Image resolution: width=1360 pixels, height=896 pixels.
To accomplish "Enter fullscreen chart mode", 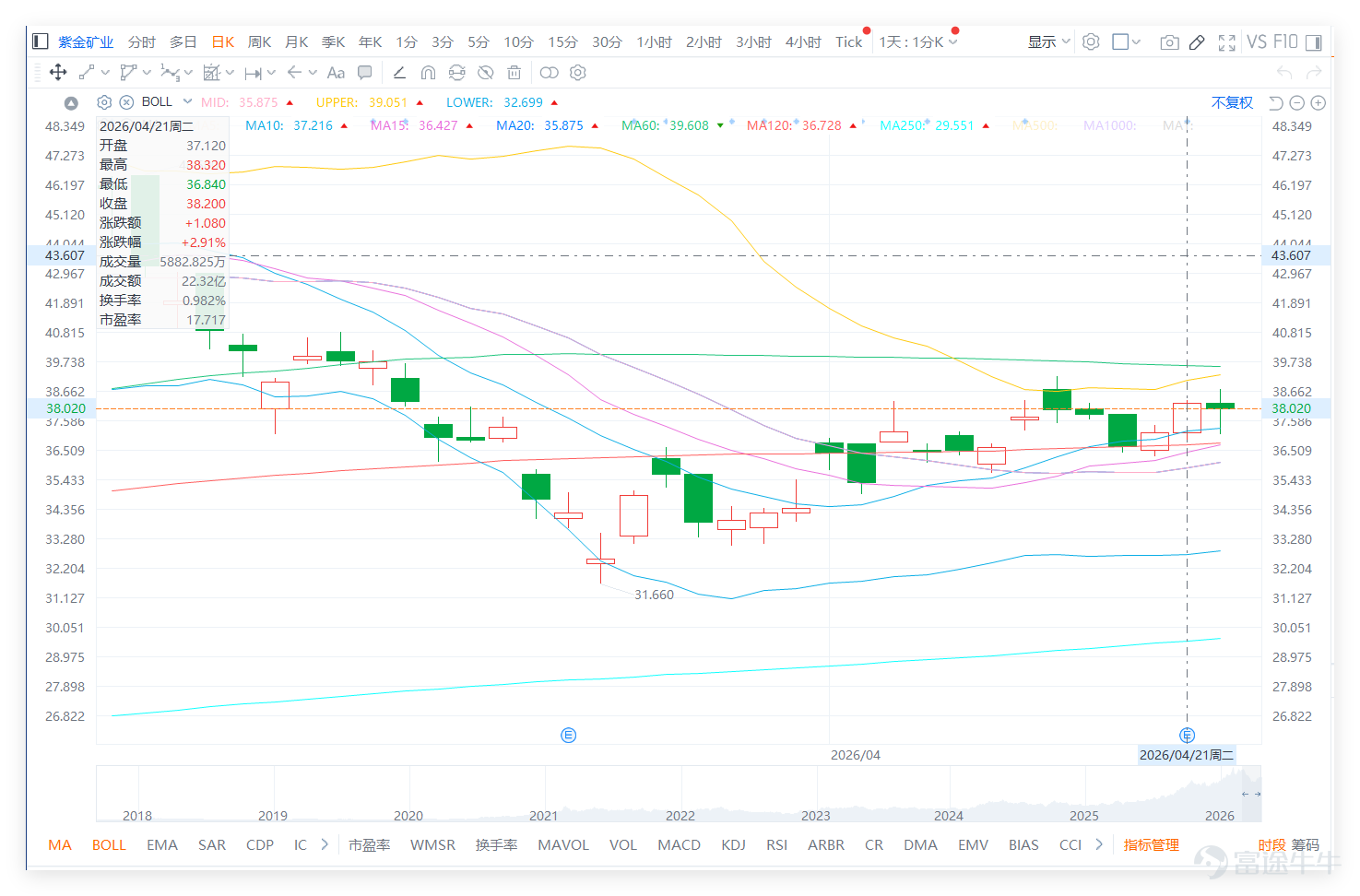I will [x=1226, y=41].
